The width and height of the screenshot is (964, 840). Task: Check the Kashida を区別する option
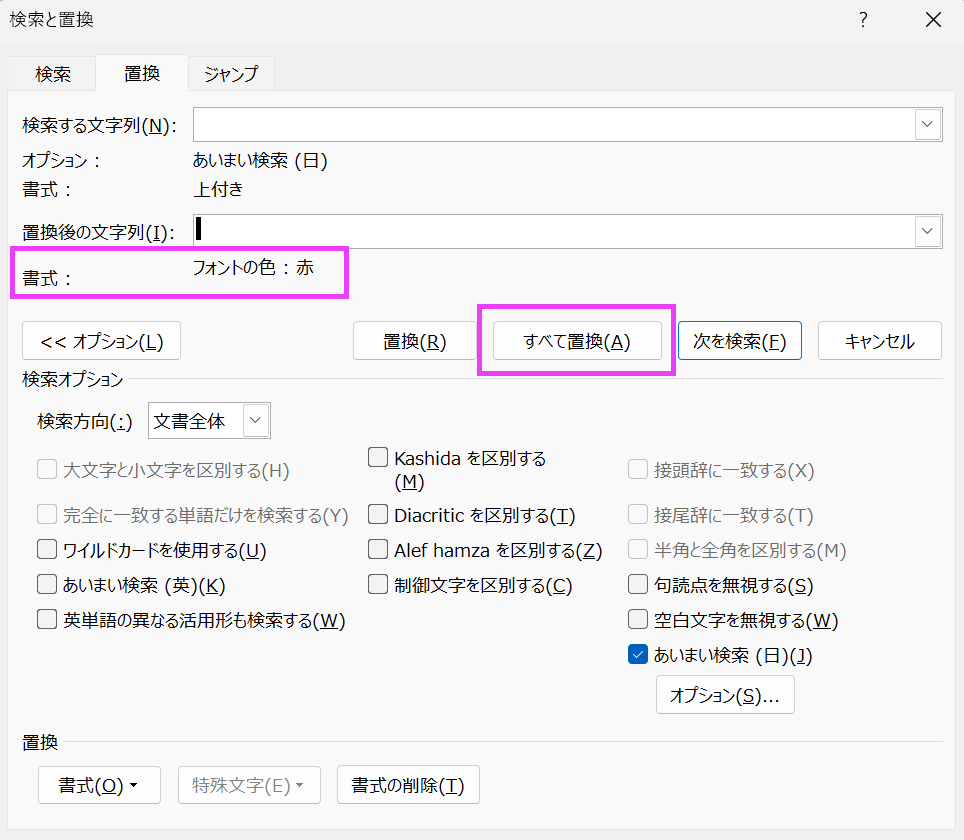[378, 458]
